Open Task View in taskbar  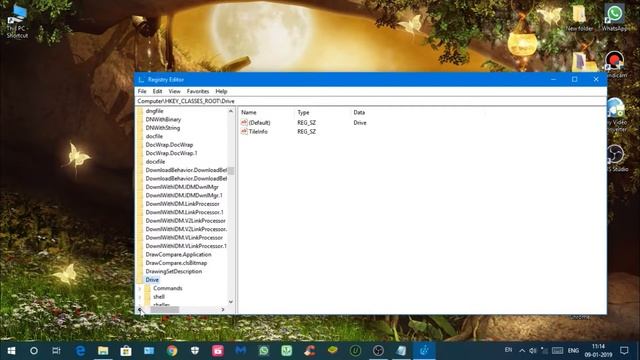pyautogui.click(x=56, y=351)
